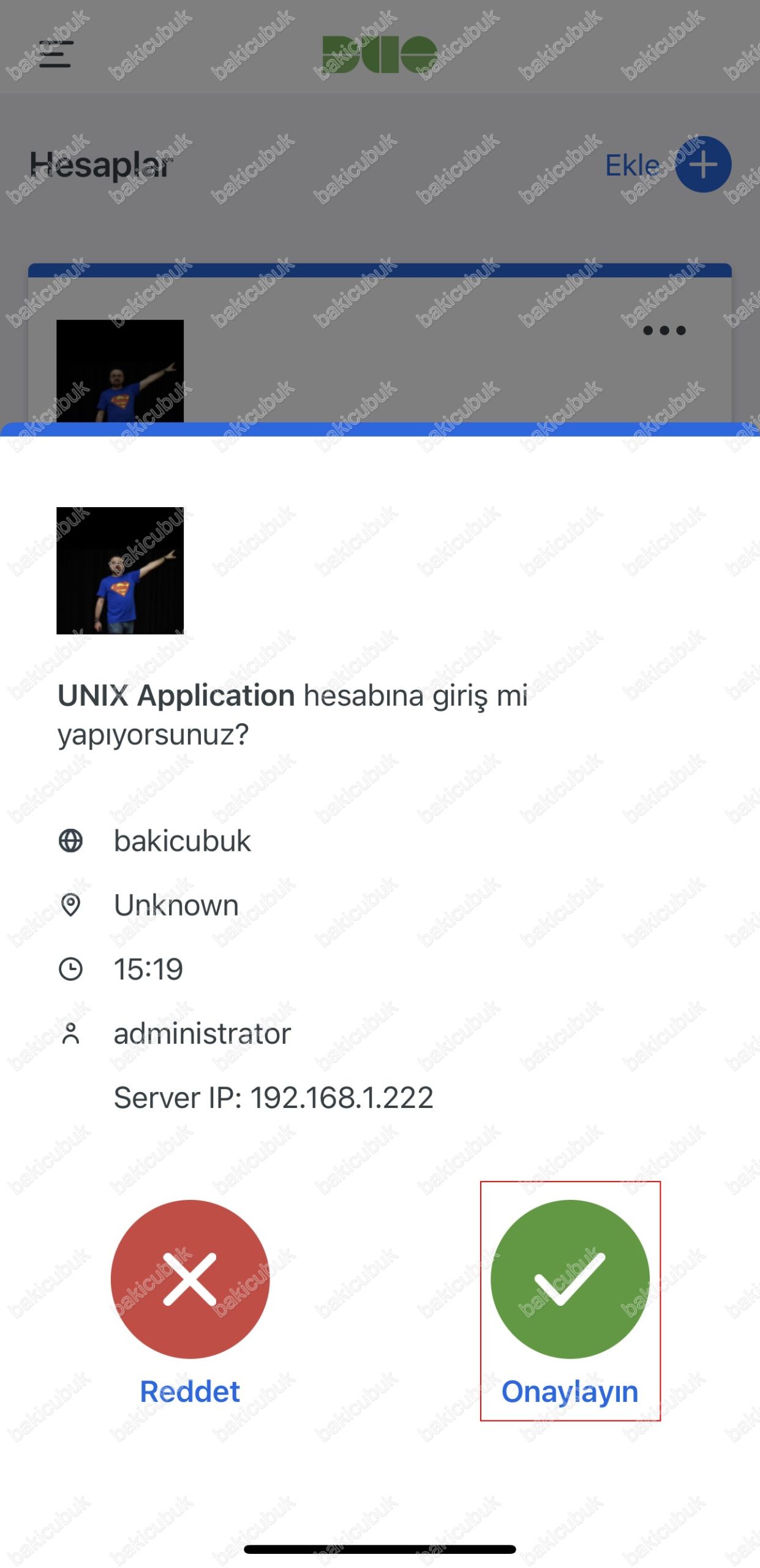The image size is (760, 1568).
Task: Tap the clock time icon
Action: coord(70,969)
